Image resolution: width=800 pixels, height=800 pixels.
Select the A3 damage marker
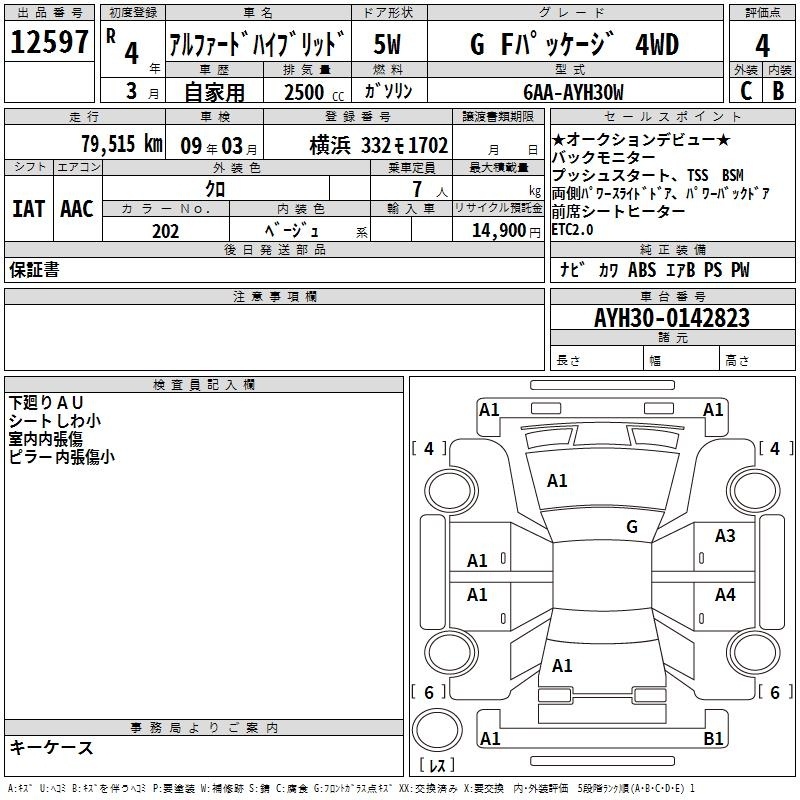pyautogui.click(x=725, y=537)
